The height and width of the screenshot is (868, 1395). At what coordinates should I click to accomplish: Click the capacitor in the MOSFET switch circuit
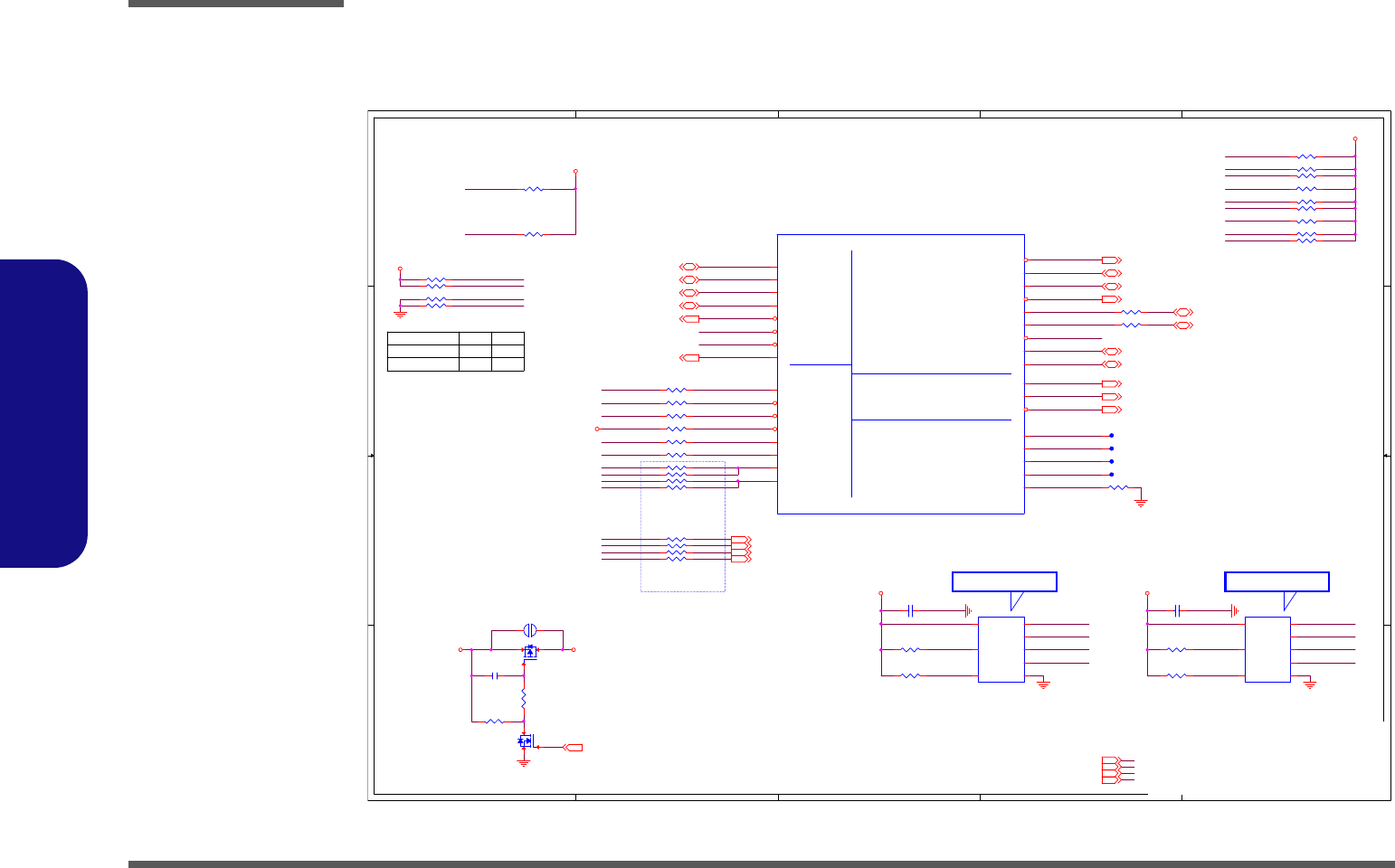[494, 675]
